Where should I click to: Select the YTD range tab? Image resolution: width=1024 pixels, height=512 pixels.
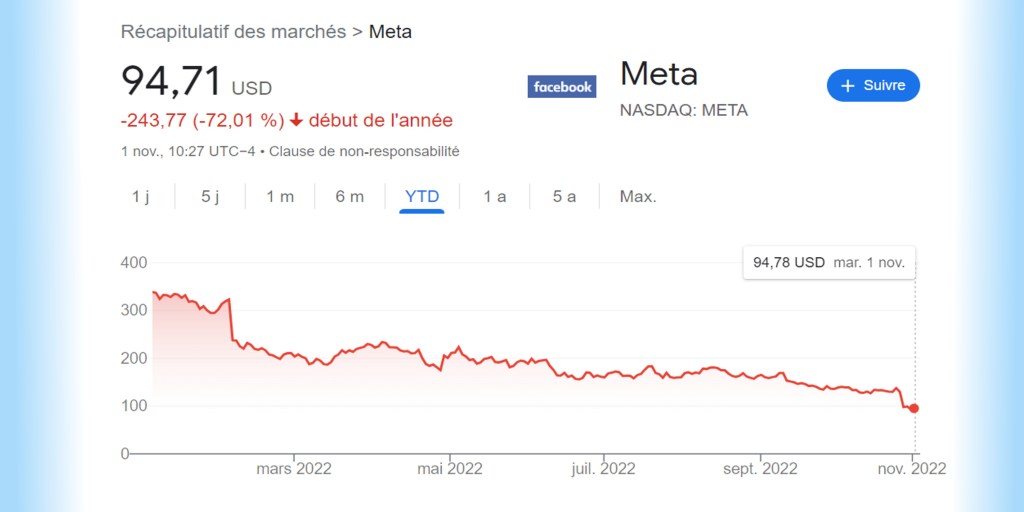[x=422, y=196]
